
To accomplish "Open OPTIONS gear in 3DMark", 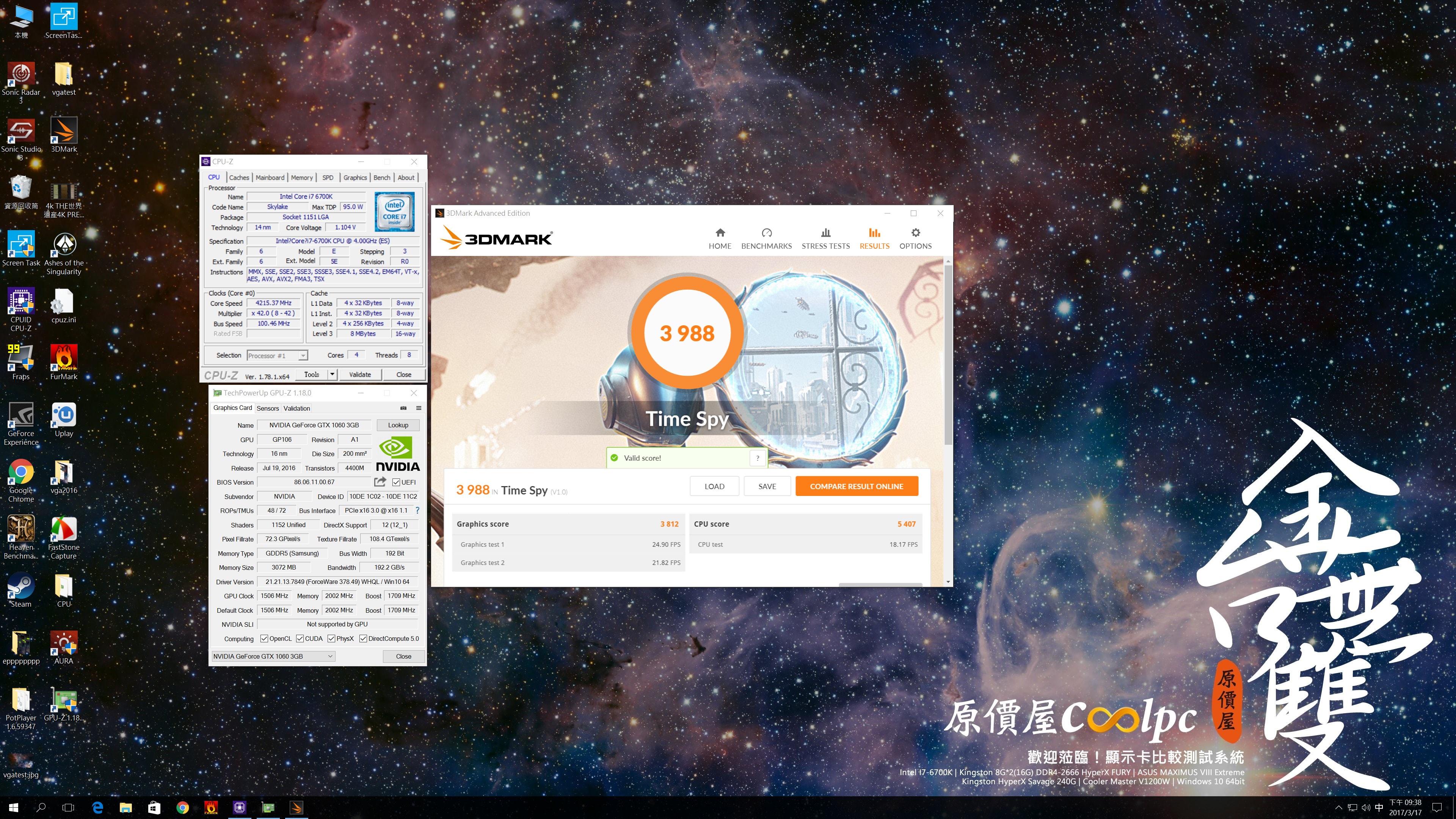I will pos(915,238).
